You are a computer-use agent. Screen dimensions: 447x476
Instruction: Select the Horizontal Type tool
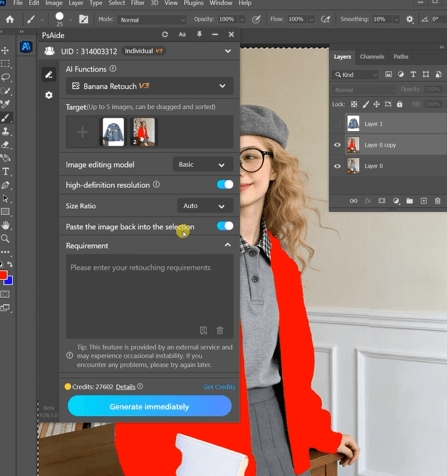5,172
